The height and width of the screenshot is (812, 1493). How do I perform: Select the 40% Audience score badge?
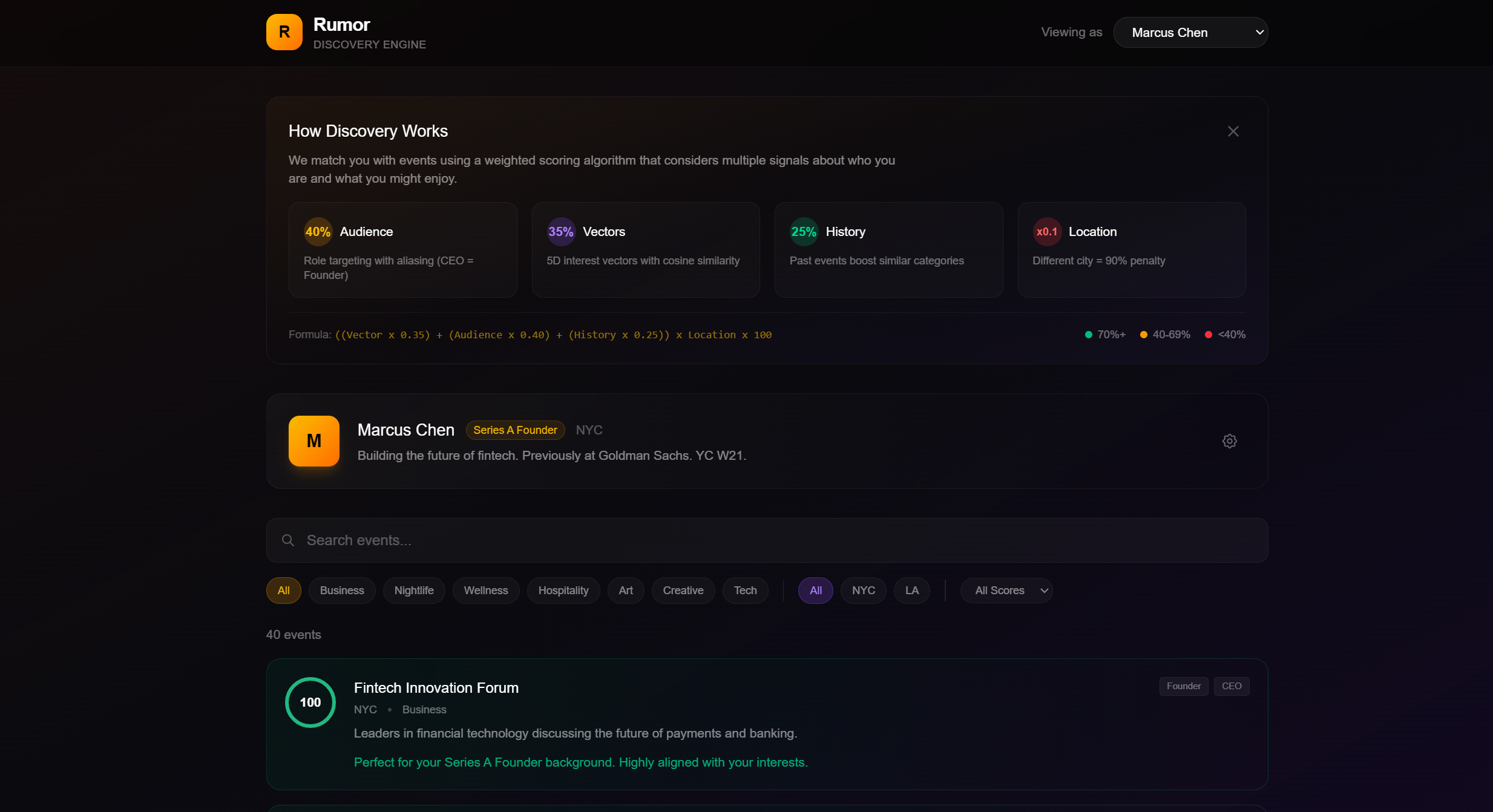(x=317, y=231)
